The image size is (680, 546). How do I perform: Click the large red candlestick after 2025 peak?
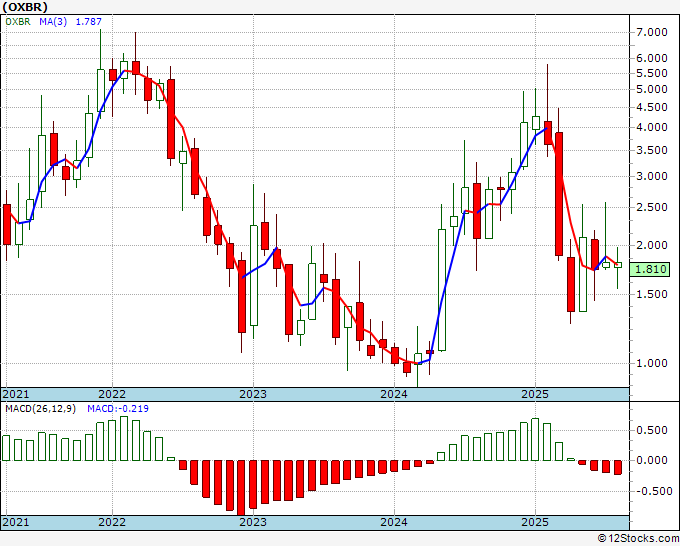point(559,194)
